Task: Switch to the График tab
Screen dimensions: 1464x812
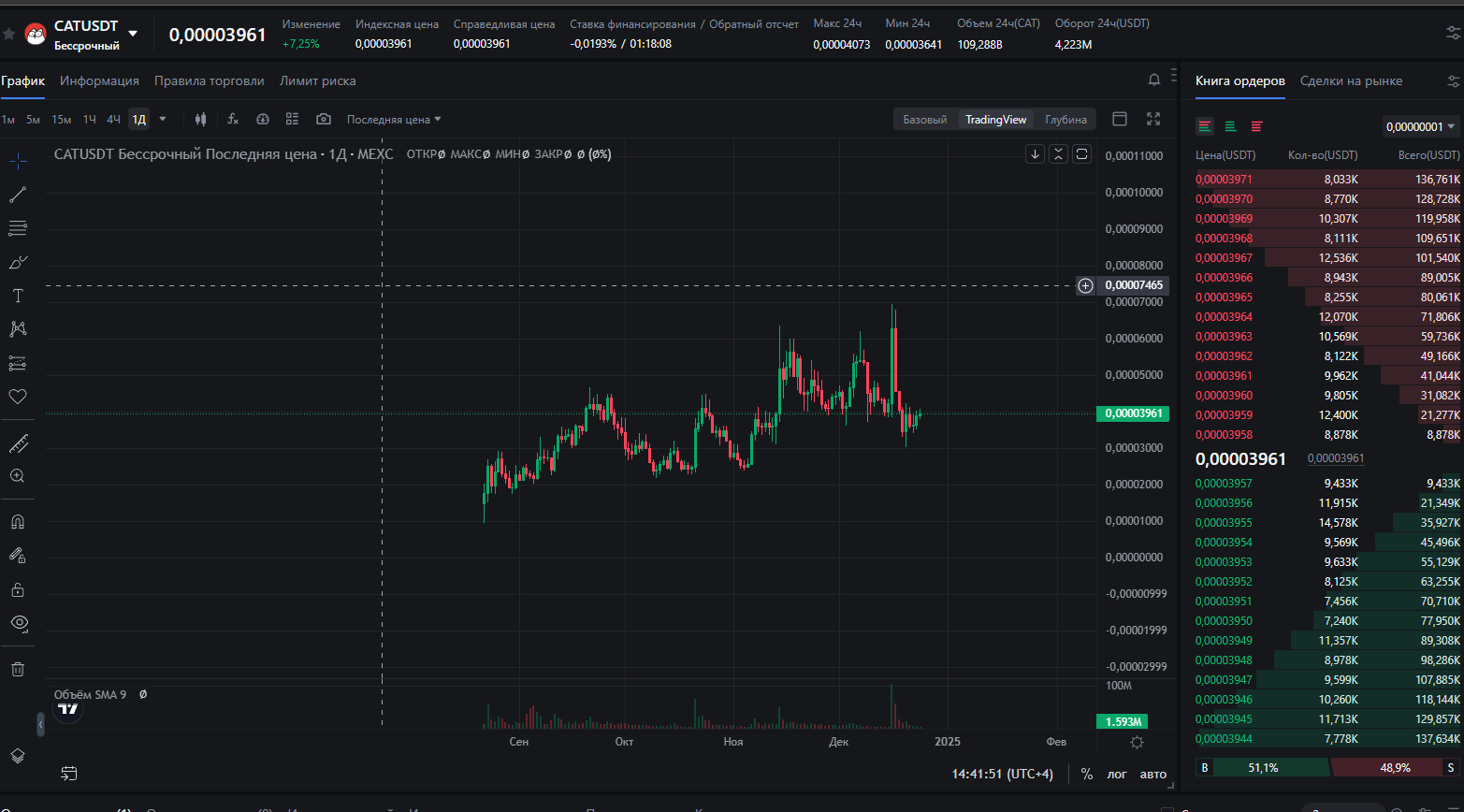Action: pos(22,80)
